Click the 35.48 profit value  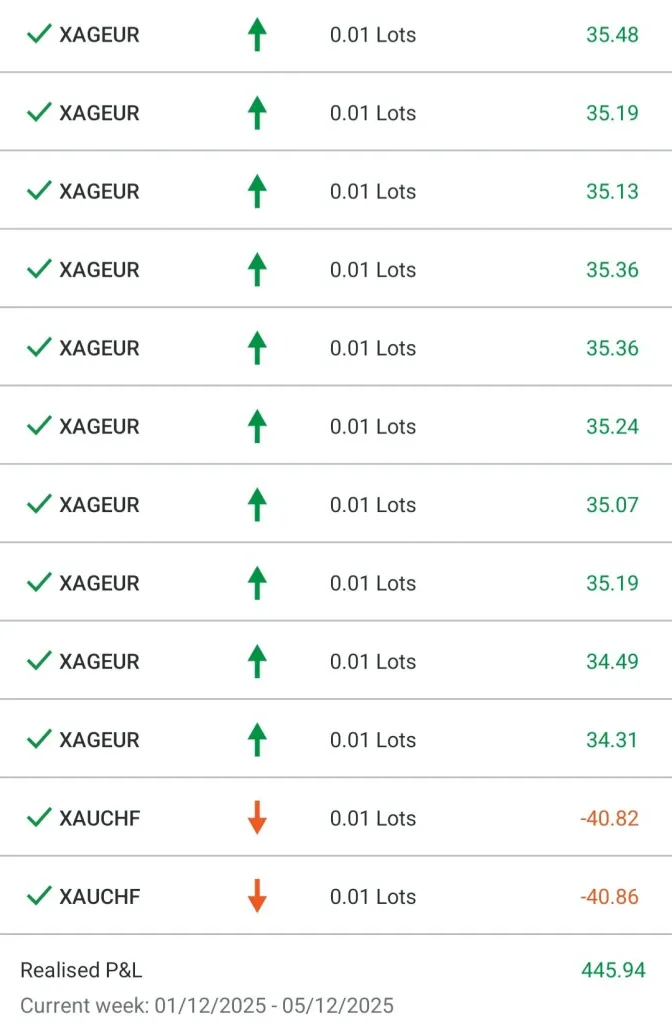[x=612, y=35]
